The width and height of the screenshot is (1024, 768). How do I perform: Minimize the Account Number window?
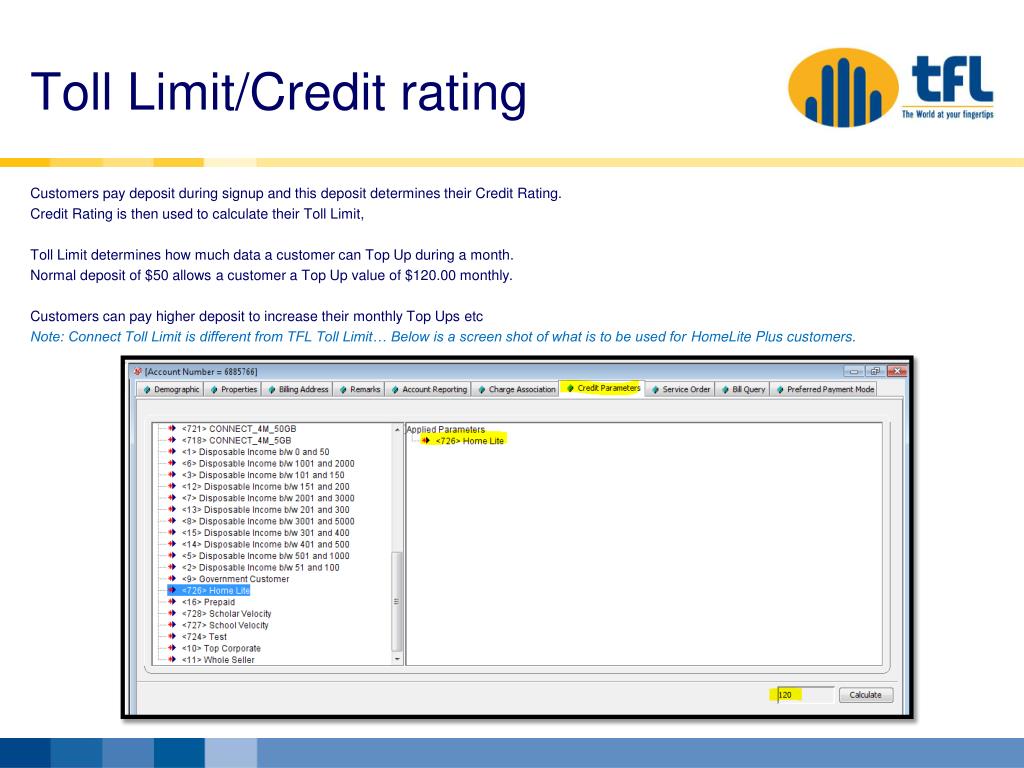(x=854, y=372)
